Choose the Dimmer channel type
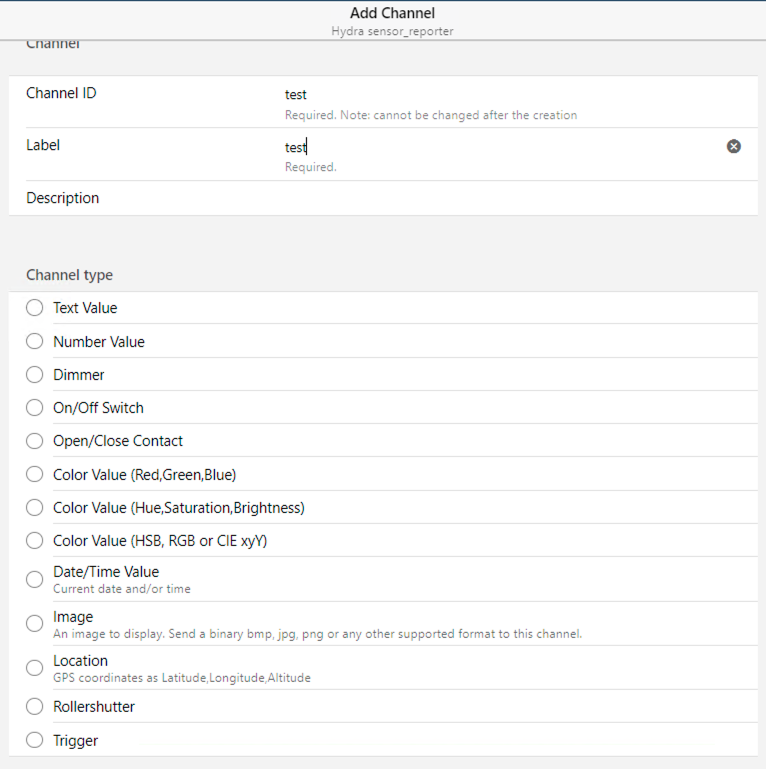The height and width of the screenshot is (769, 766). [35, 374]
